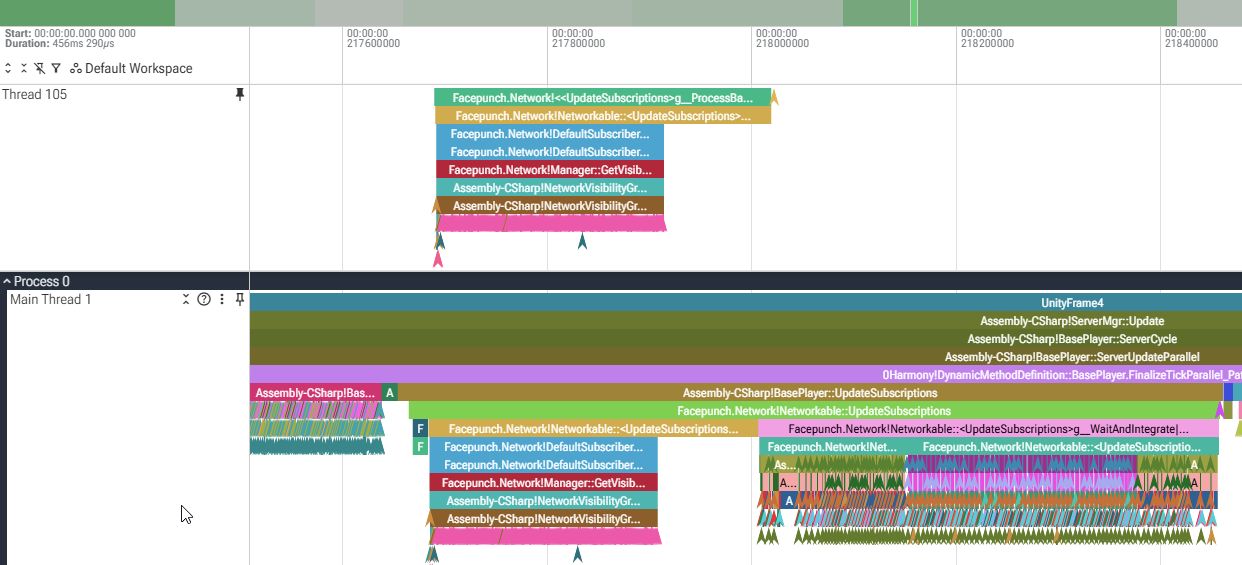Viewport: 1242px width, 565px height.
Task: Select the ProcessBa... slice in Thread 105
Action: click(x=603, y=98)
